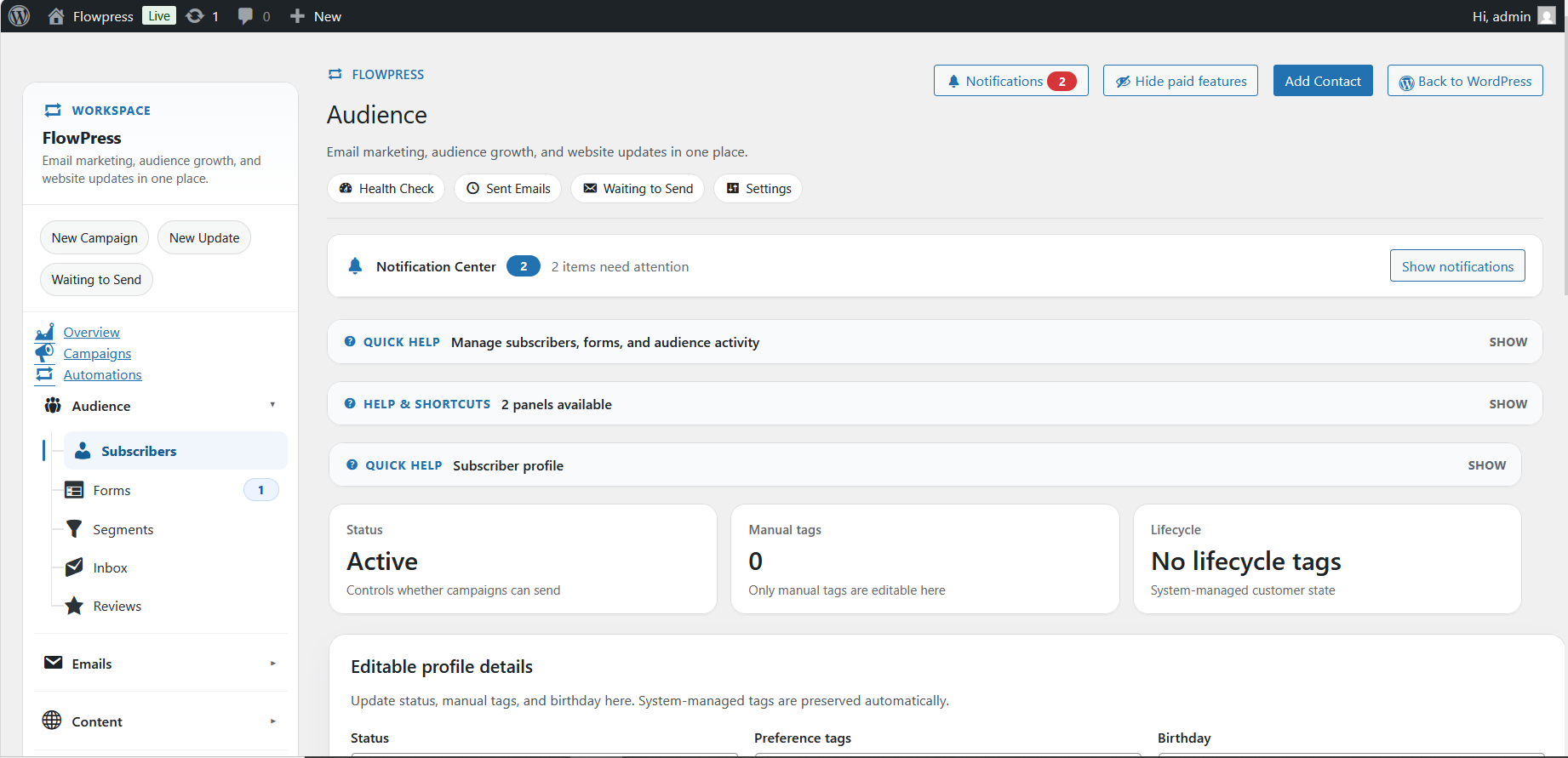This screenshot has height=758, width=1568.
Task: Click the Reviews star icon
Action: (x=74, y=606)
